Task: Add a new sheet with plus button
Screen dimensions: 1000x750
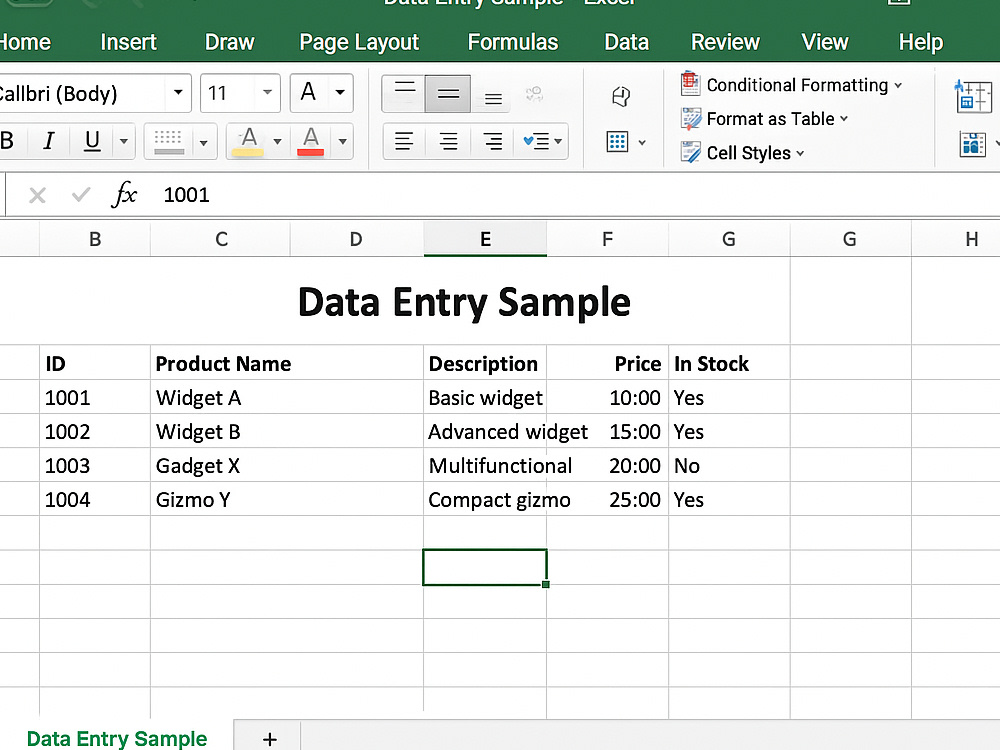Action: [269, 739]
